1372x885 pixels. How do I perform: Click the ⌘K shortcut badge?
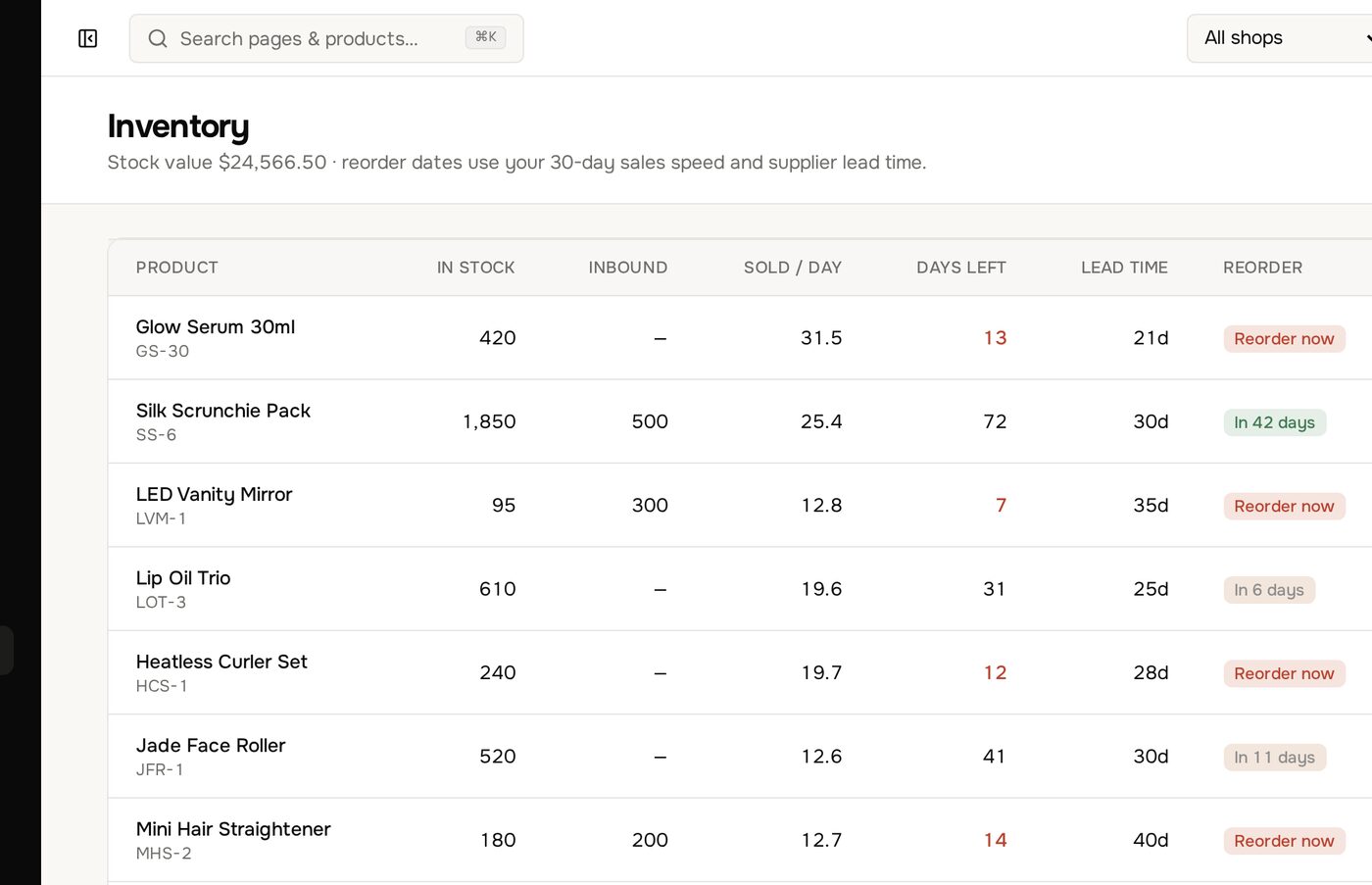click(485, 37)
